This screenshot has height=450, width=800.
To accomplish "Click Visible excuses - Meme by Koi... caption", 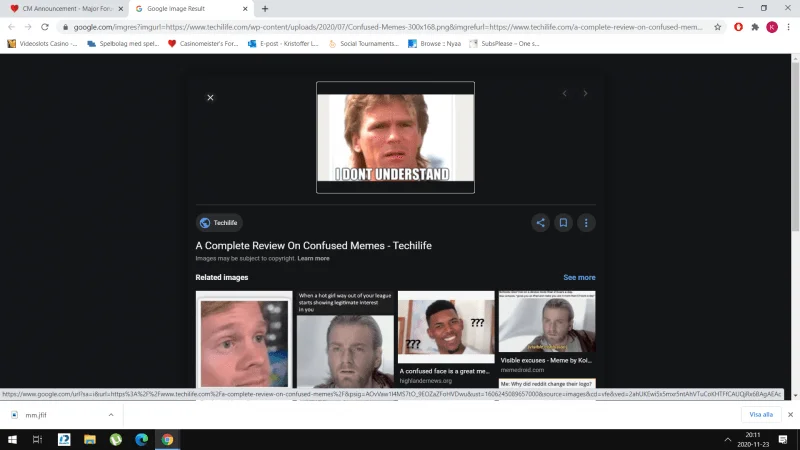I will pos(546,360).
